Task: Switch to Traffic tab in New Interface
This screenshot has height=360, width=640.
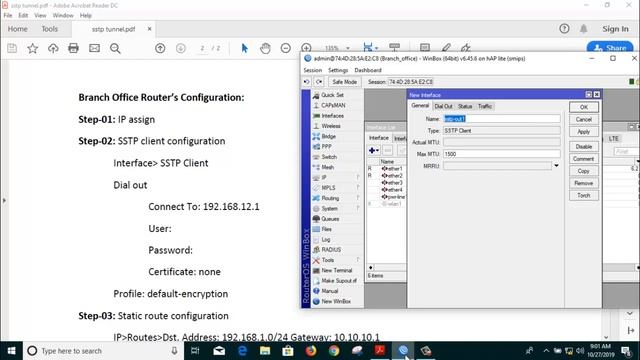Action: pos(485,106)
